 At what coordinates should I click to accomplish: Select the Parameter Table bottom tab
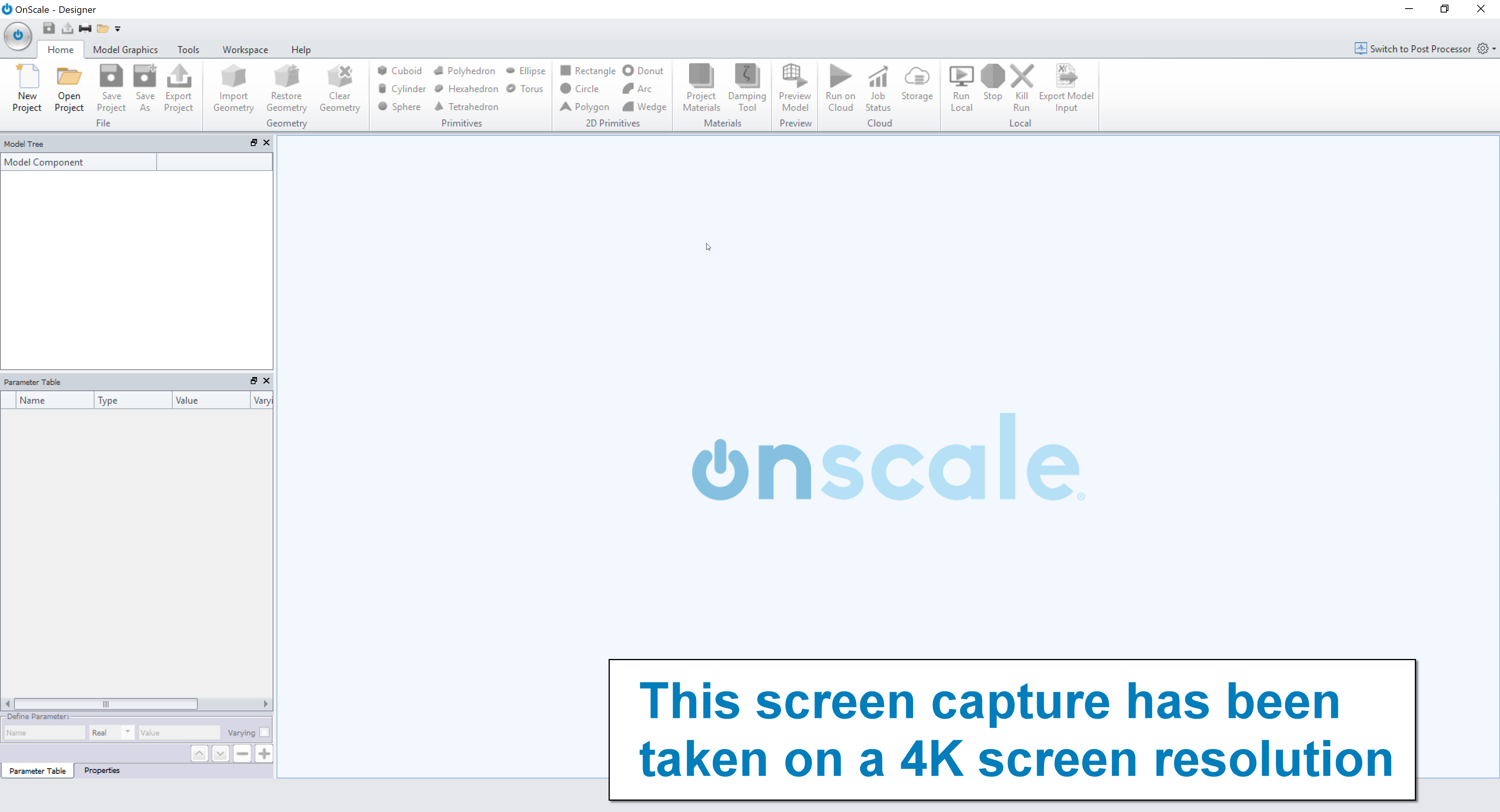pyautogui.click(x=37, y=771)
